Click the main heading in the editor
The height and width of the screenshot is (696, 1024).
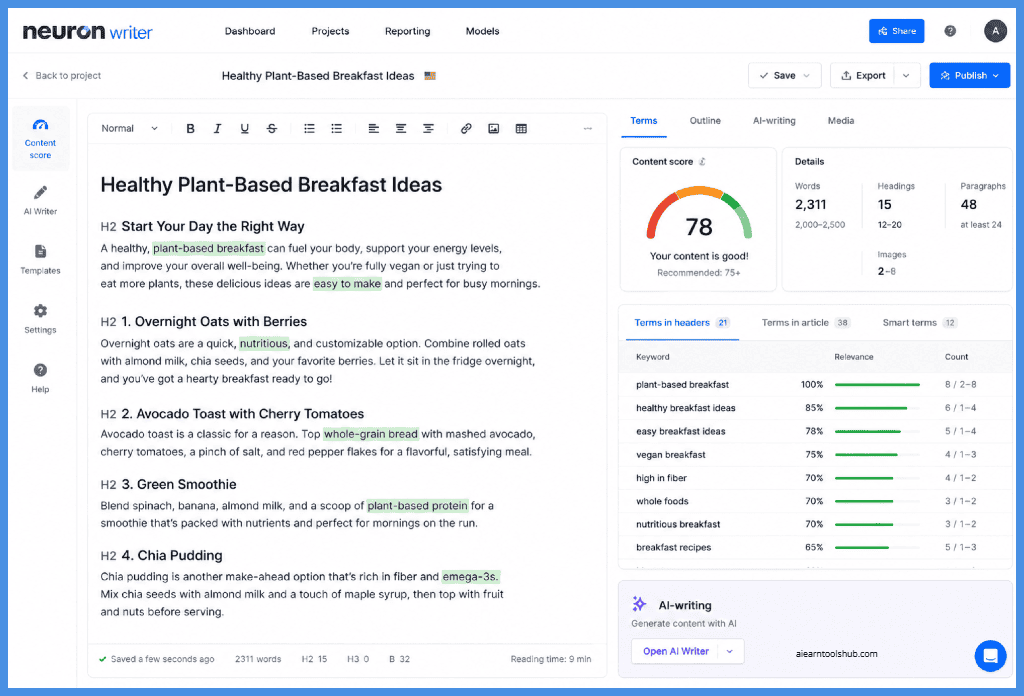(x=271, y=185)
